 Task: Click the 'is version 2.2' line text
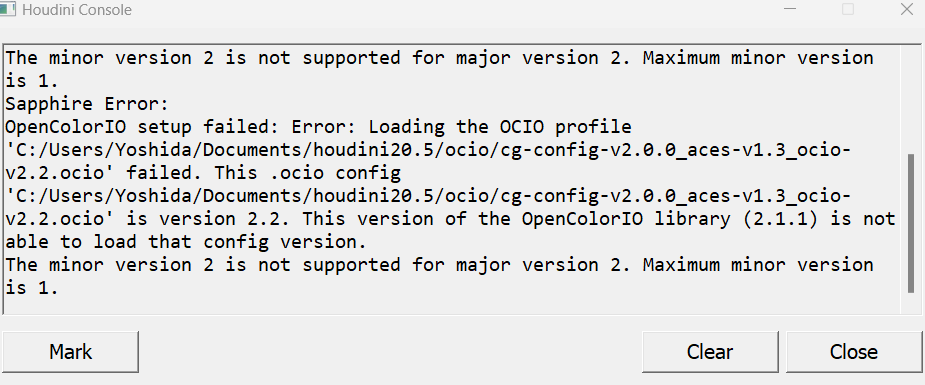pyautogui.click(x=451, y=219)
